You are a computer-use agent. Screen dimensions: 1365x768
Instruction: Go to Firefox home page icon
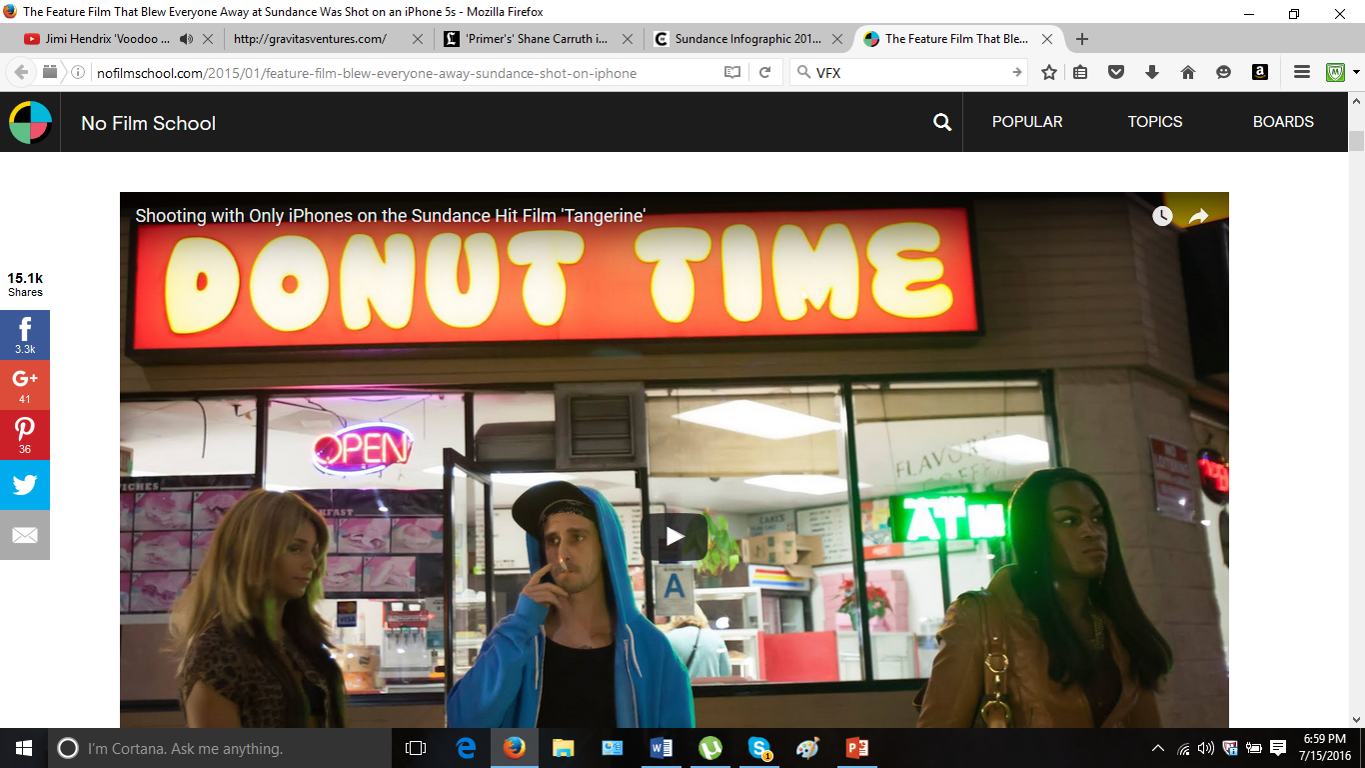[x=1188, y=72]
